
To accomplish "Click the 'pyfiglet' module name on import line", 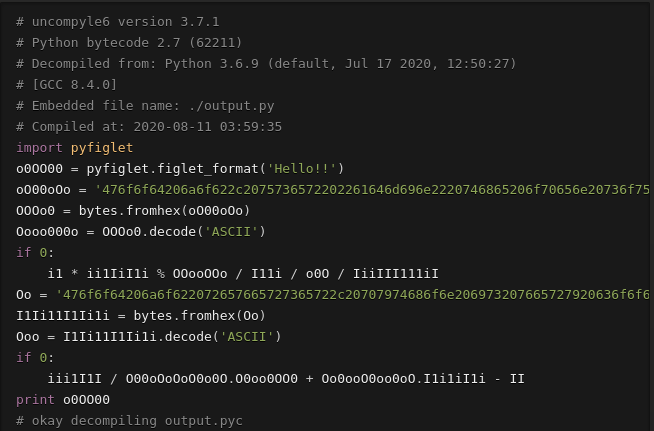I will [x=102, y=148].
